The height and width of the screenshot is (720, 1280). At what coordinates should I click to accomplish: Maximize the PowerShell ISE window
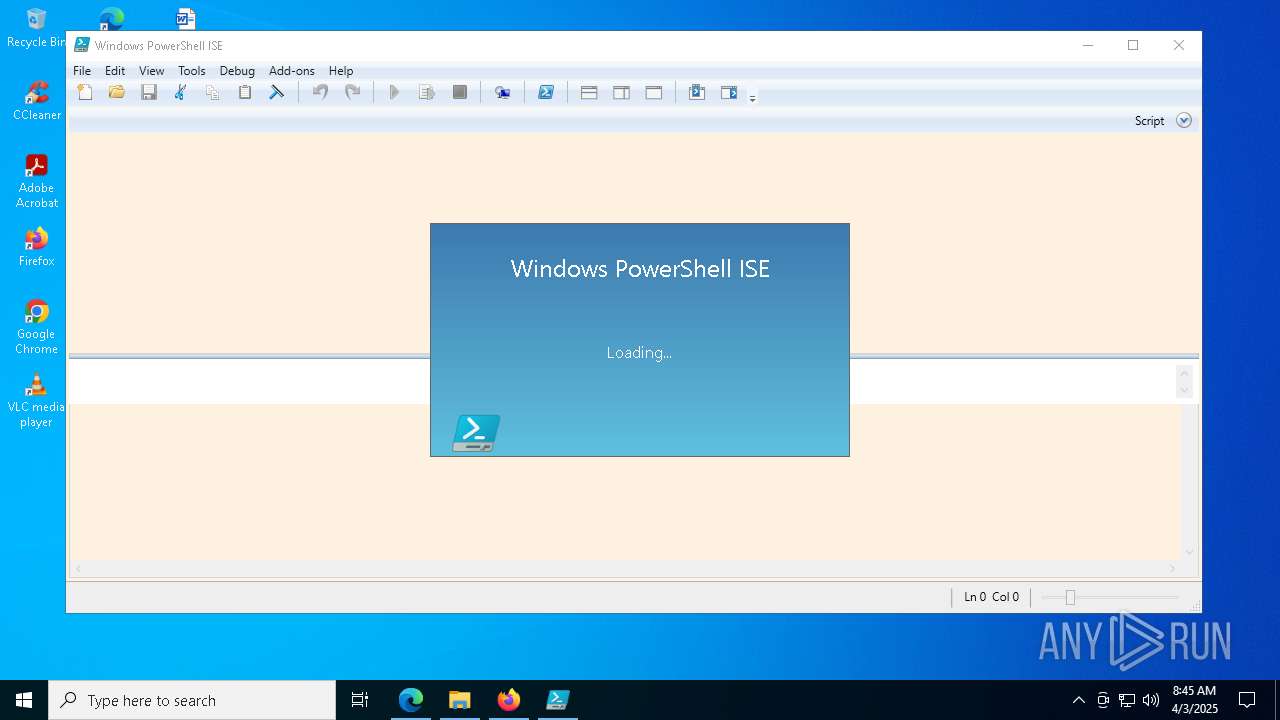(1133, 45)
